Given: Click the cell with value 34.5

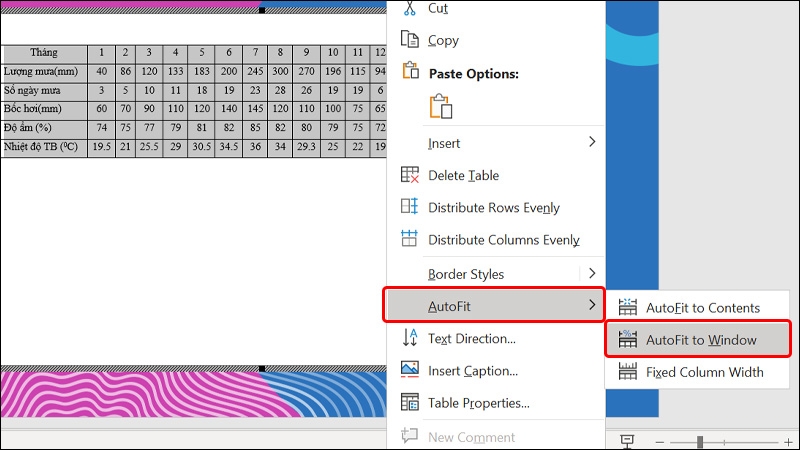Looking at the screenshot, I should tap(229, 147).
